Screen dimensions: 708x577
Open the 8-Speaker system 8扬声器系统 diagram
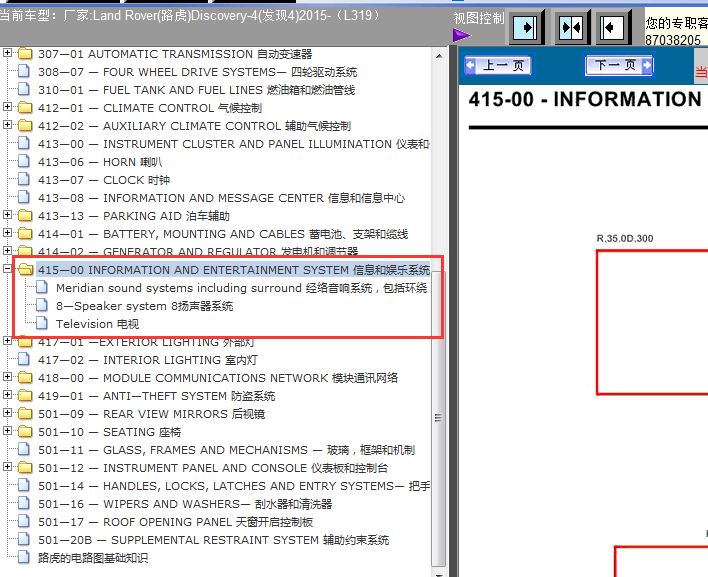click(x=144, y=306)
